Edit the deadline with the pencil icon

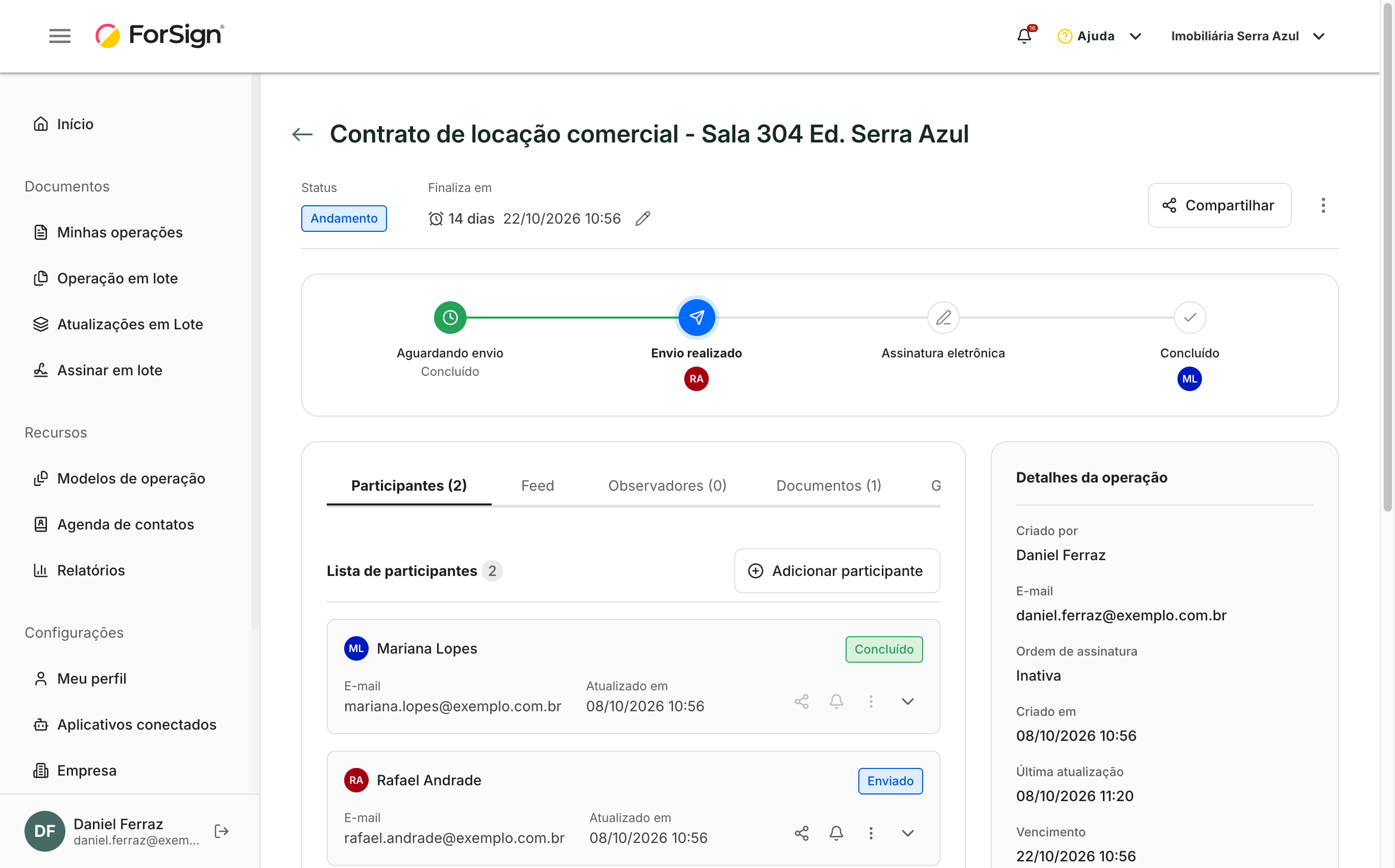click(643, 219)
